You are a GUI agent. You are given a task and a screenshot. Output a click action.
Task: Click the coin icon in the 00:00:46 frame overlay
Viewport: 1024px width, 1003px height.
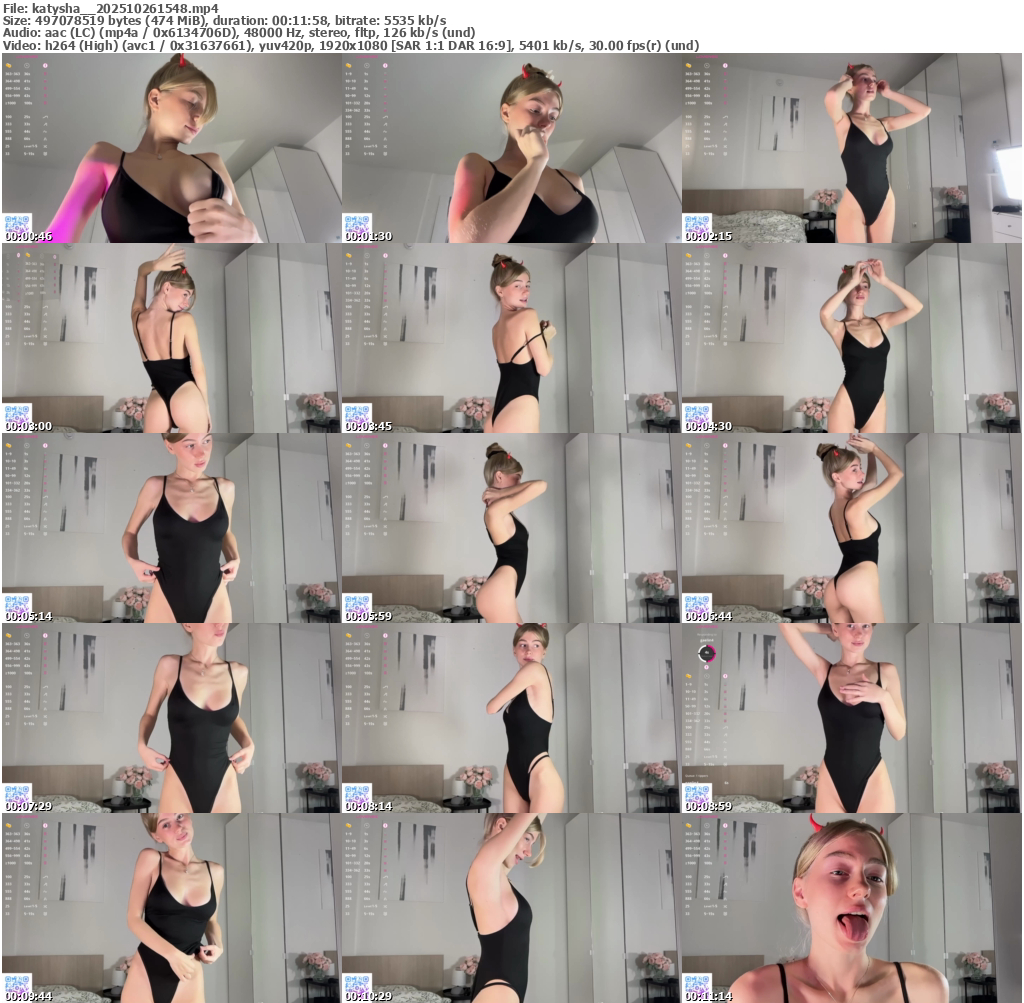coord(9,64)
